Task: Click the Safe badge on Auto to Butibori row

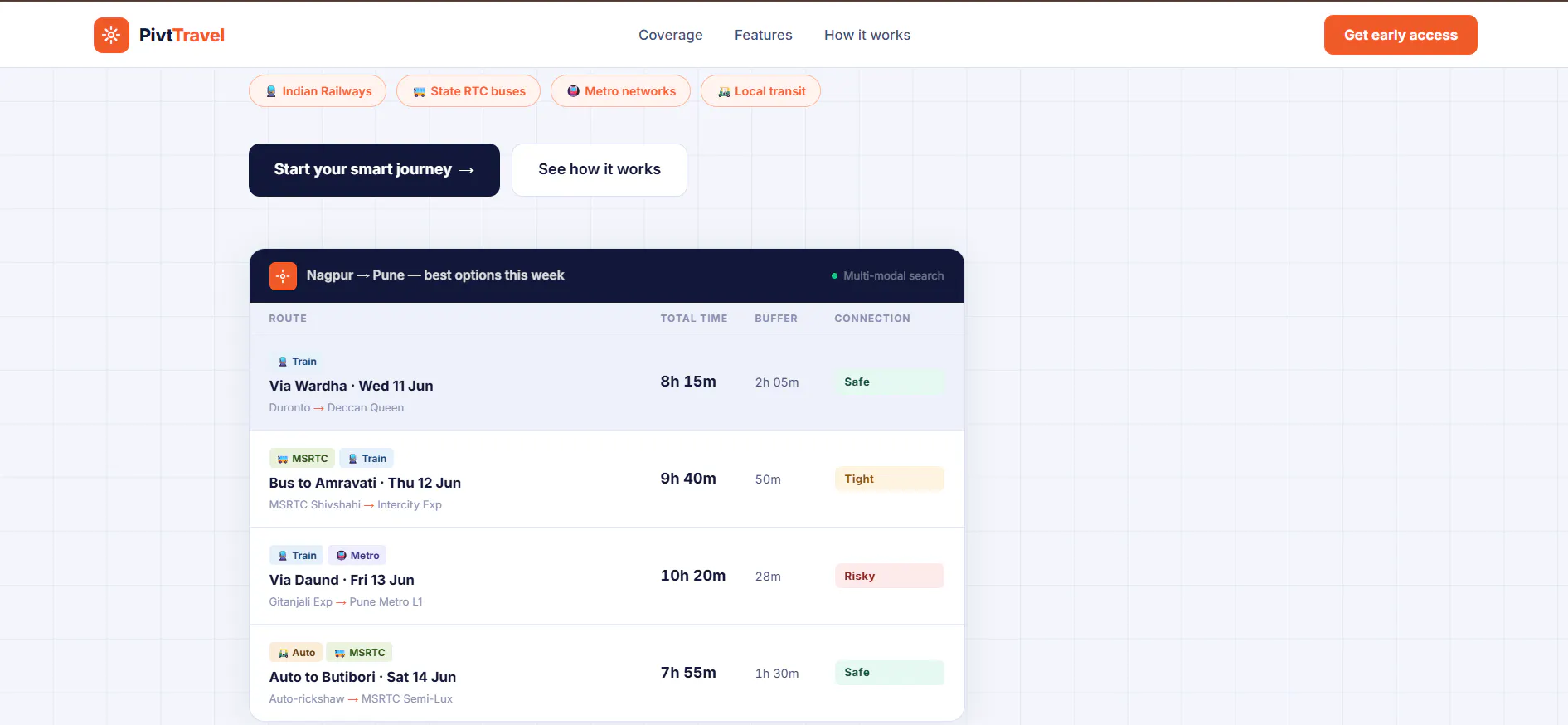Action: (x=889, y=673)
